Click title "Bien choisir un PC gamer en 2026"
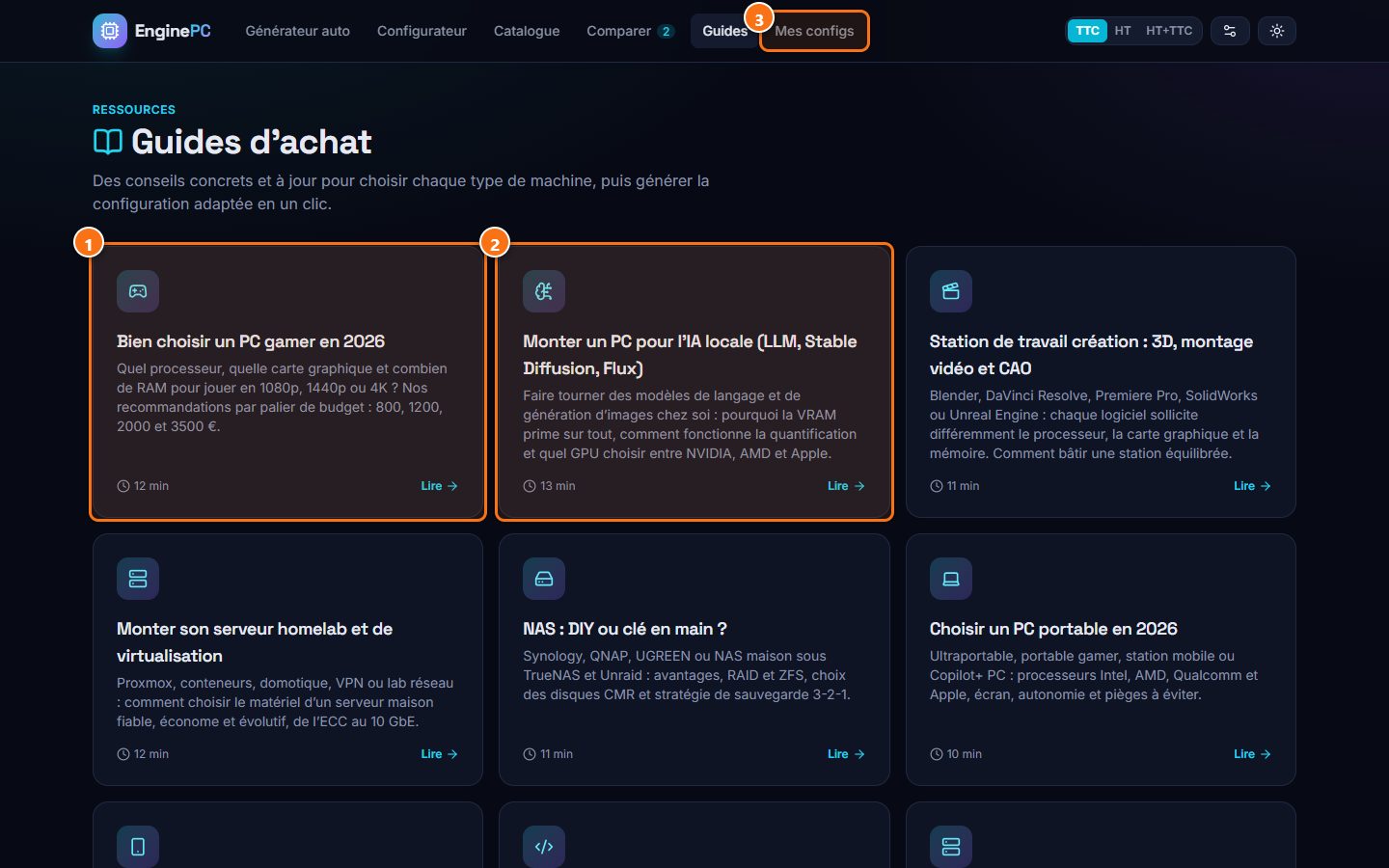Screen dimensions: 1389x868 pos(251,341)
